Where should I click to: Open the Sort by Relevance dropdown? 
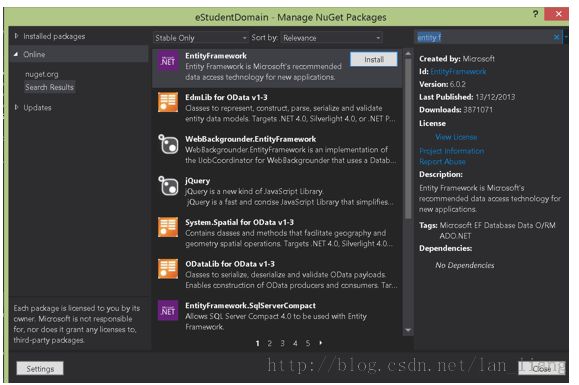click(x=332, y=38)
